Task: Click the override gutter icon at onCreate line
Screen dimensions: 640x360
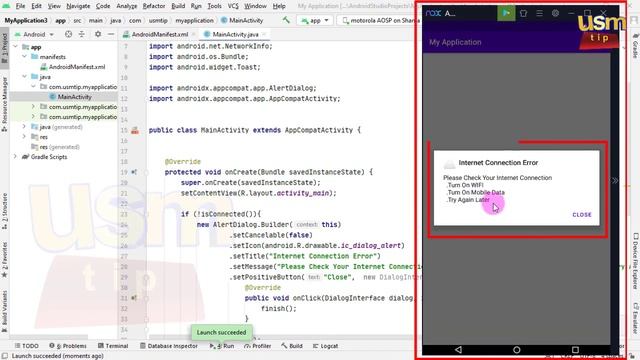Action: 134,172
